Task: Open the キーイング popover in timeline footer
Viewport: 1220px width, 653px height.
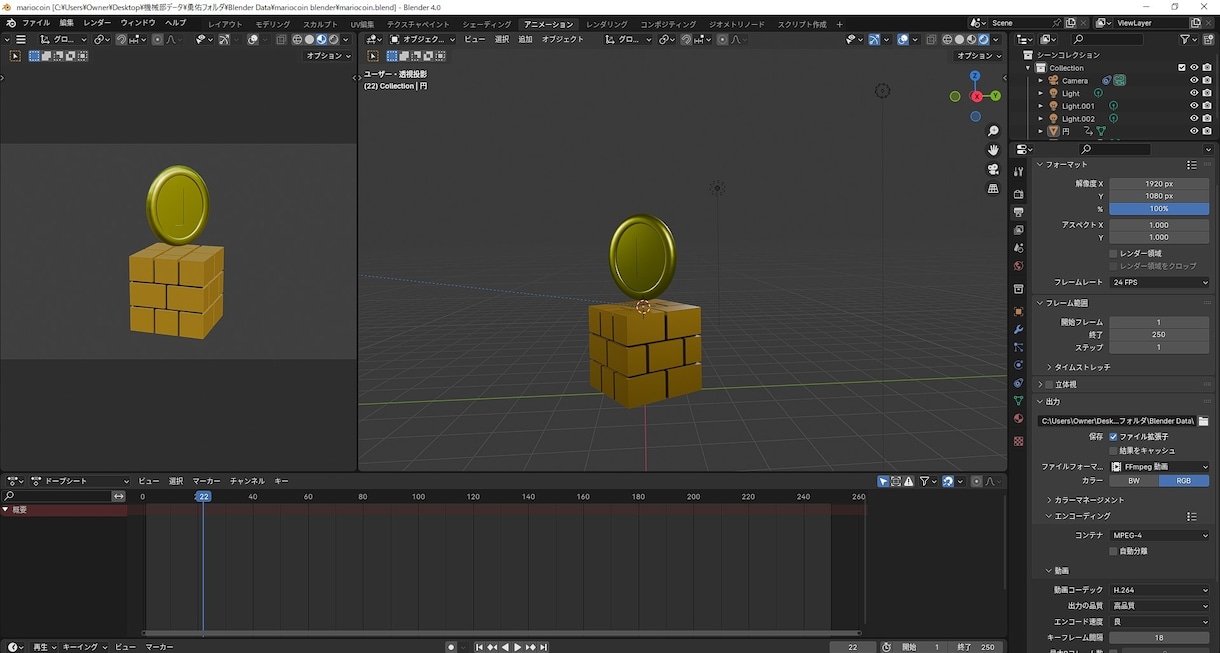Action: [84, 647]
